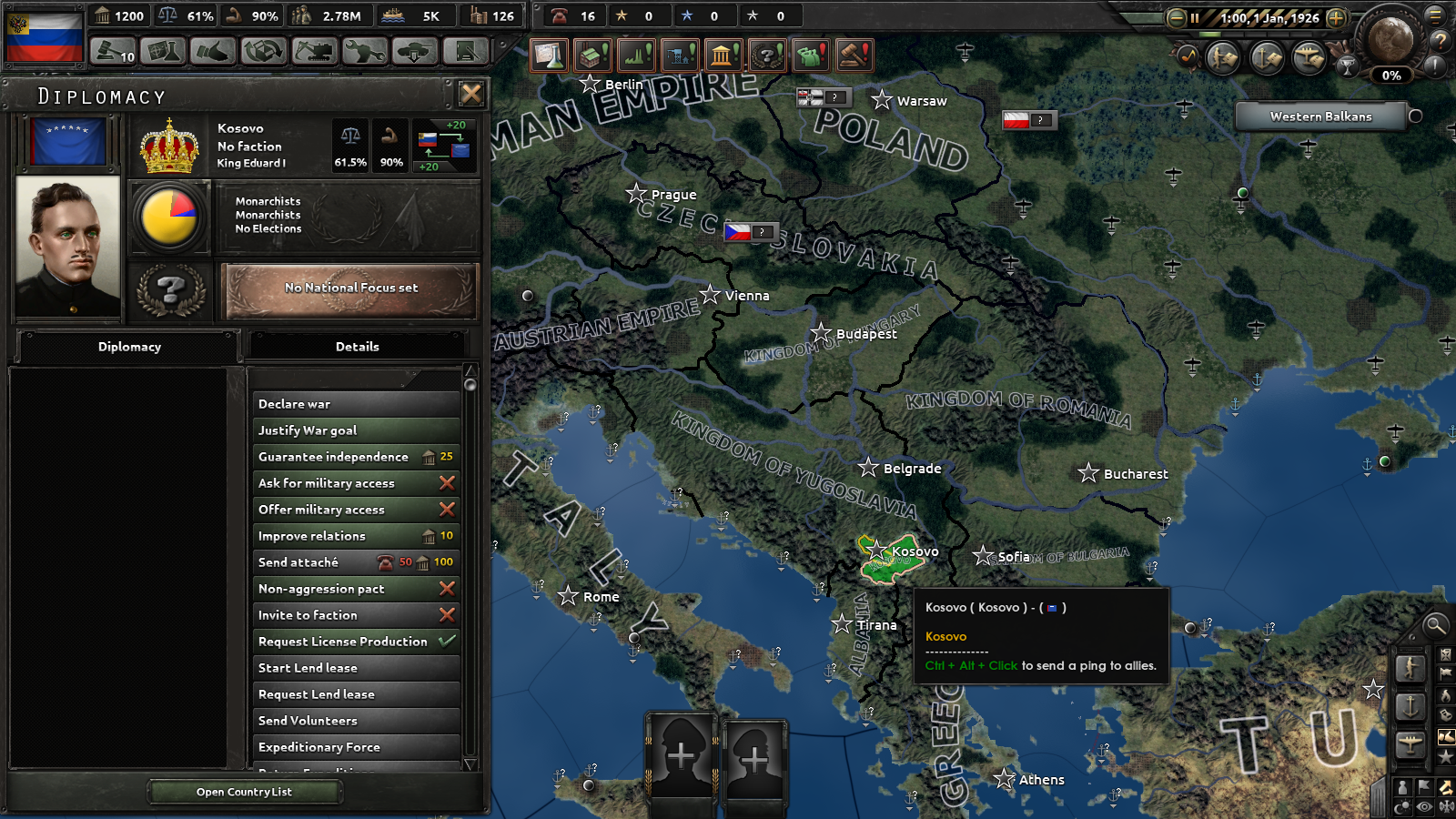Open the music player note icon

click(x=1188, y=57)
